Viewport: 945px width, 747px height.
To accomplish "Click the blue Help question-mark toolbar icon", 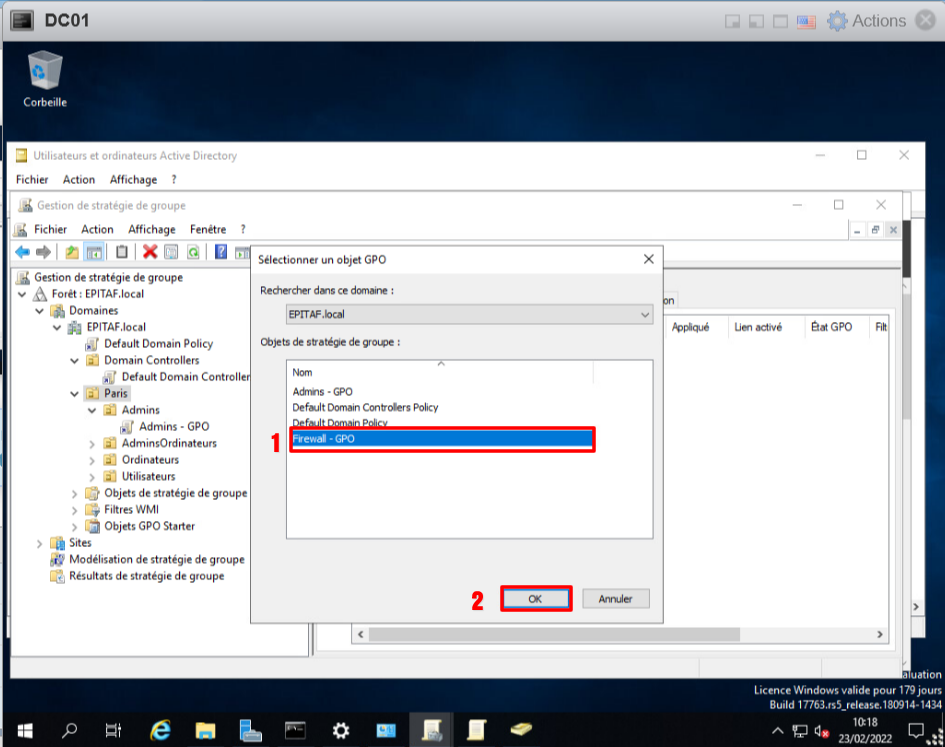I will click(x=221, y=252).
